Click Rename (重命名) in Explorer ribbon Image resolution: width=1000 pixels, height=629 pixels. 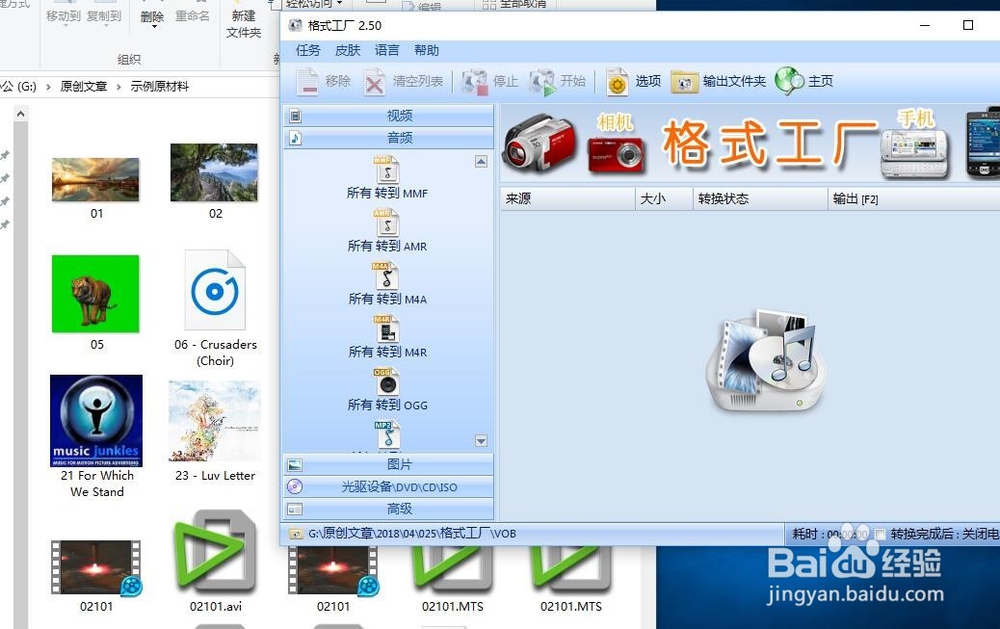pos(192,16)
